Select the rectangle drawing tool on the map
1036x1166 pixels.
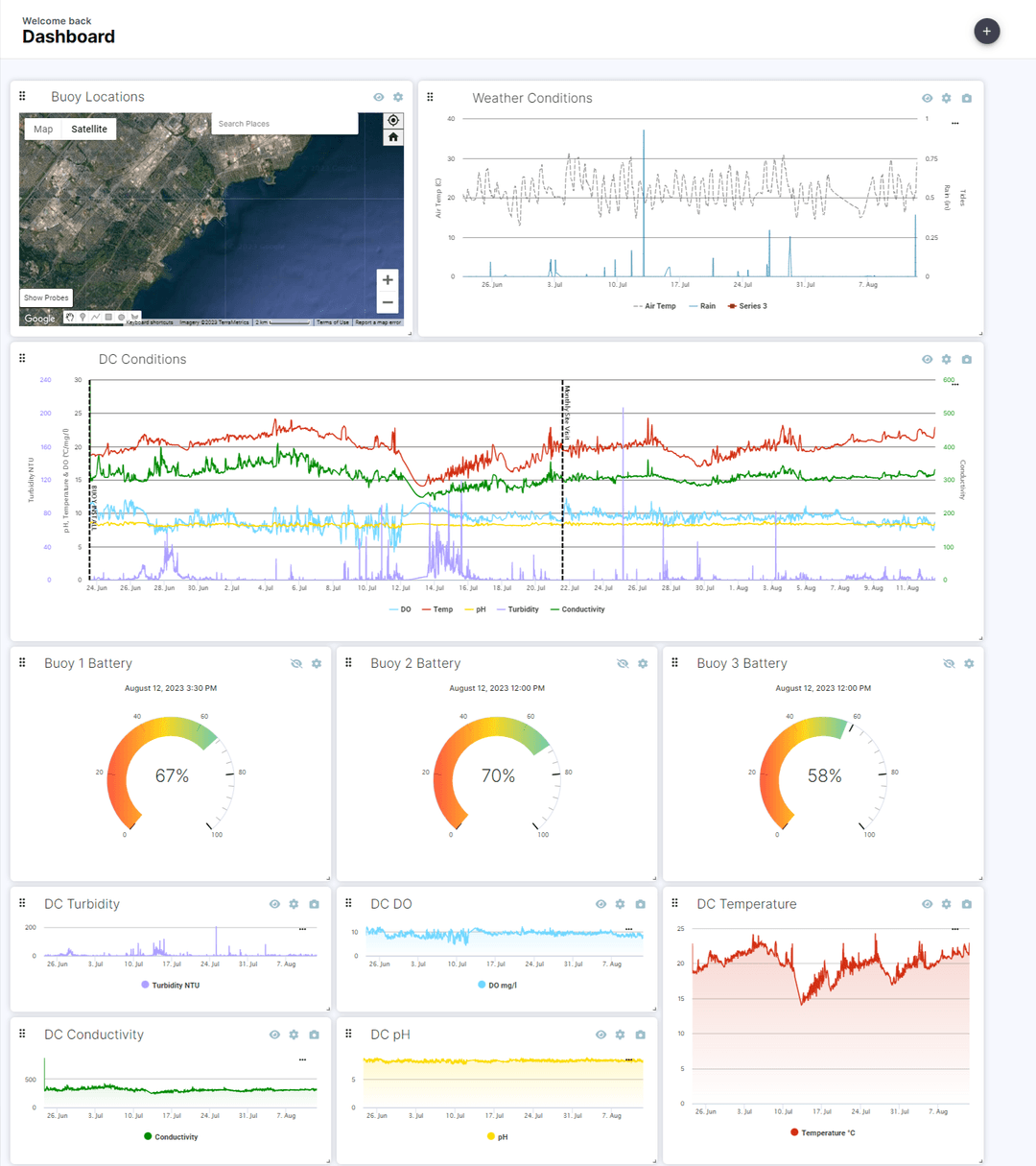click(108, 317)
